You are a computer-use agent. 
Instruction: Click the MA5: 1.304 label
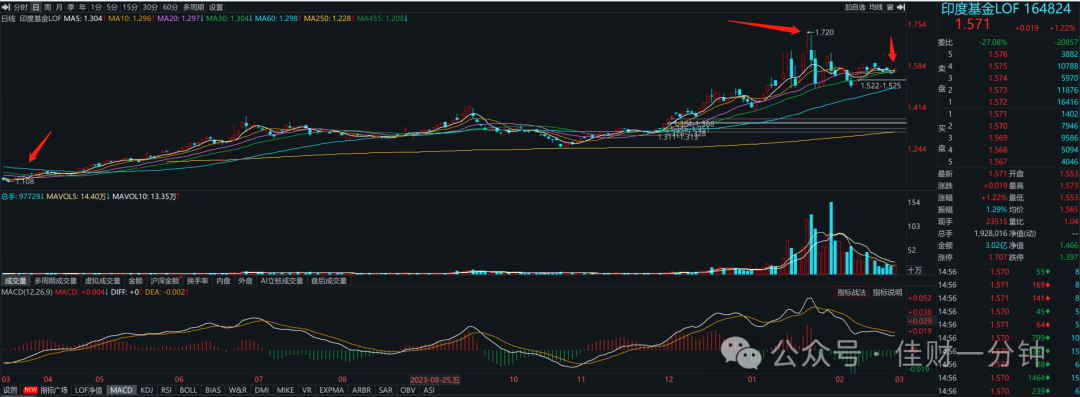(x=83, y=18)
